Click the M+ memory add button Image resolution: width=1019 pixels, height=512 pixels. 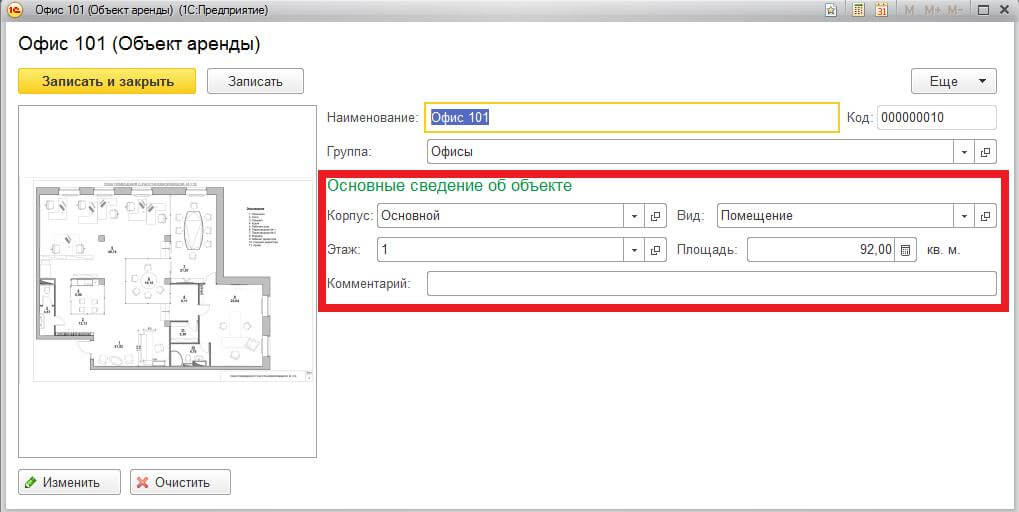pyautogui.click(x=933, y=10)
